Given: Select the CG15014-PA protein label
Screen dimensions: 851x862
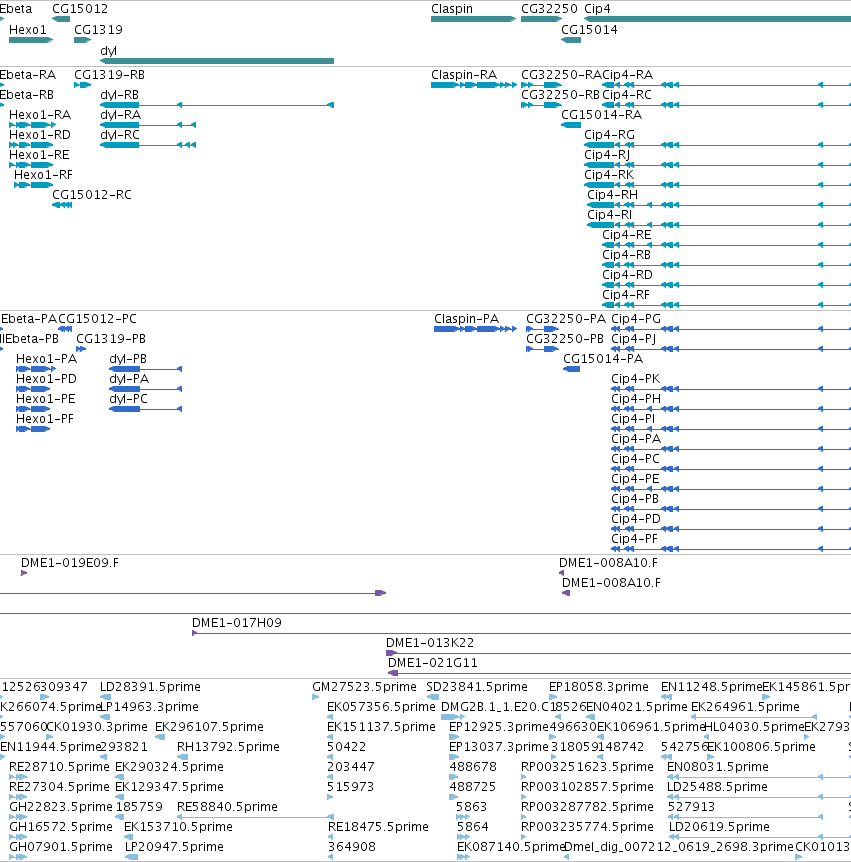Looking at the screenshot, I should pyautogui.click(x=603, y=359).
